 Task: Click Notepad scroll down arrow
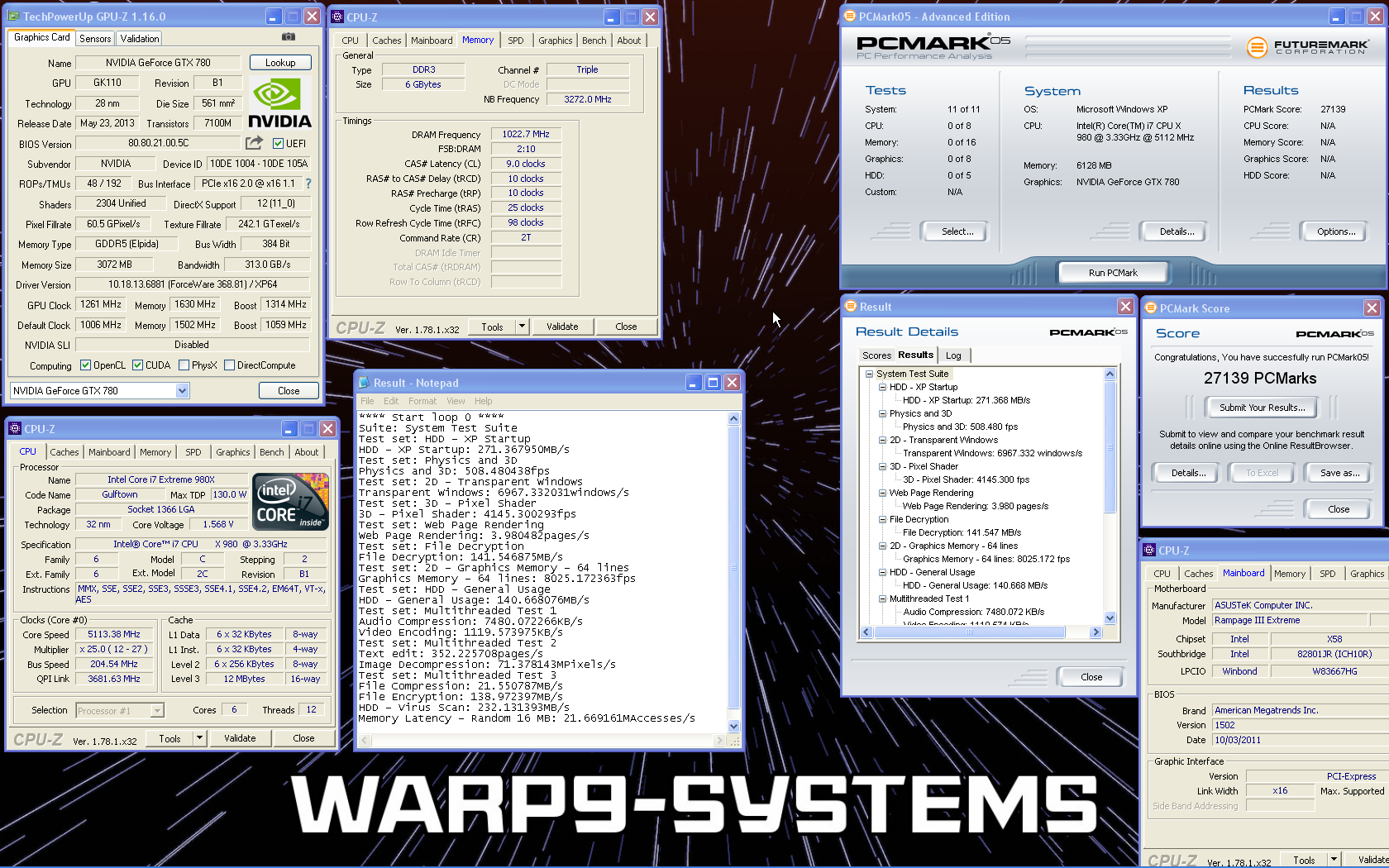click(x=733, y=727)
